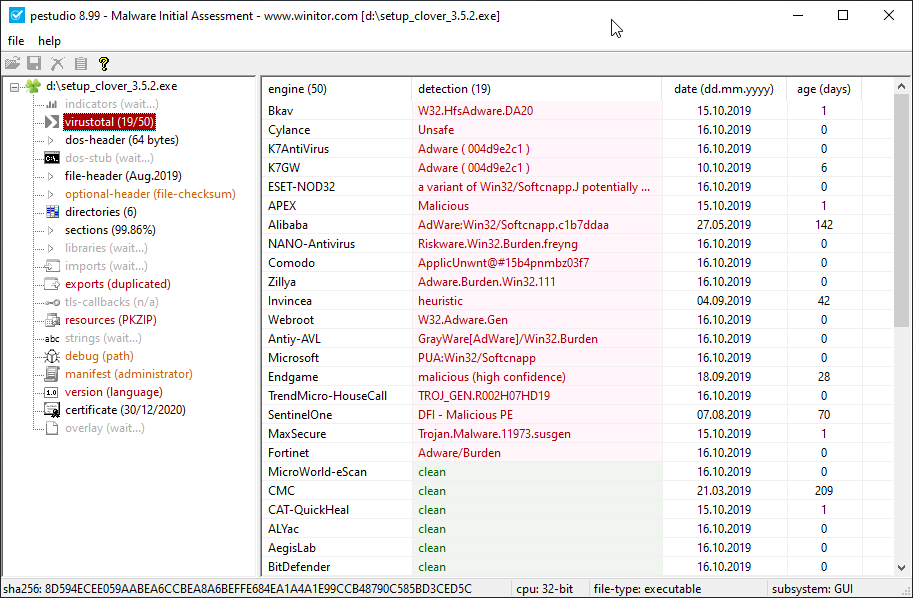Click the icon beside resources (PKZIP)

pos(52,320)
